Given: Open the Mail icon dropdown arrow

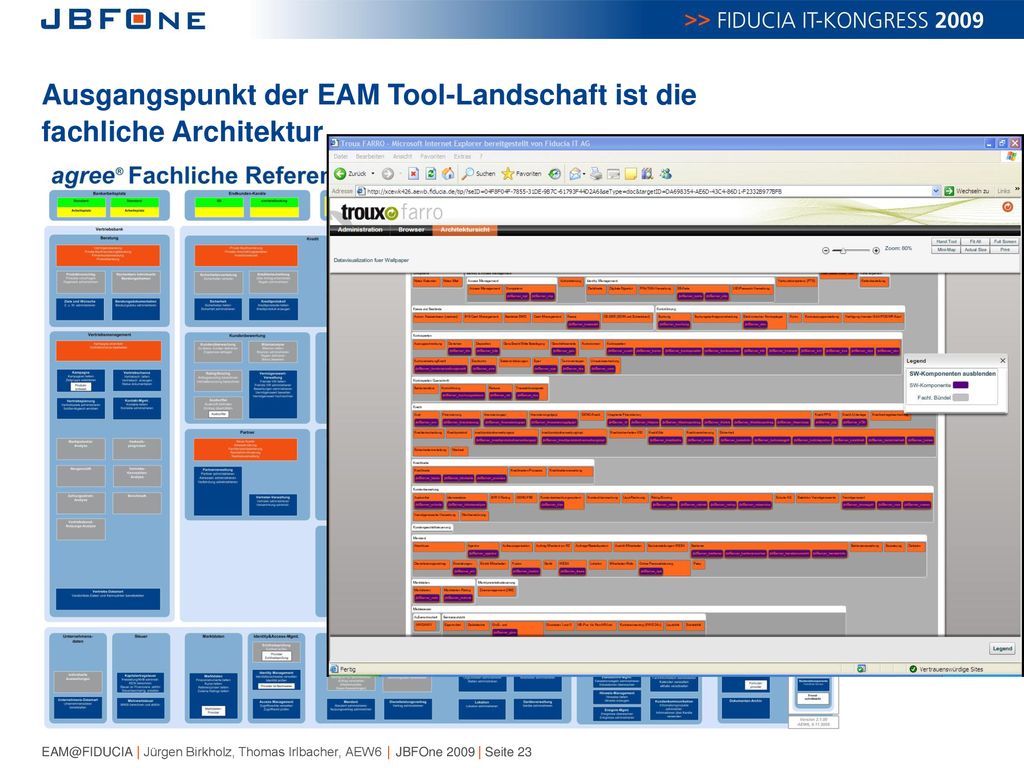Looking at the screenshot, I should [x=584, y=174].
